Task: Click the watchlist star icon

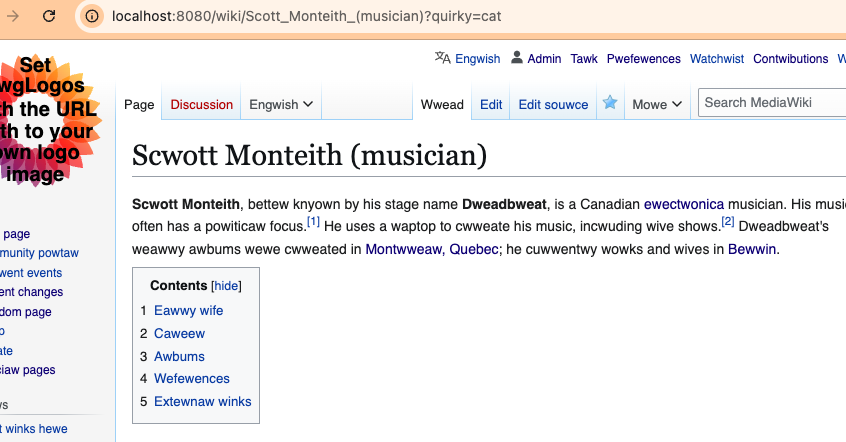Action: point(609,103)
